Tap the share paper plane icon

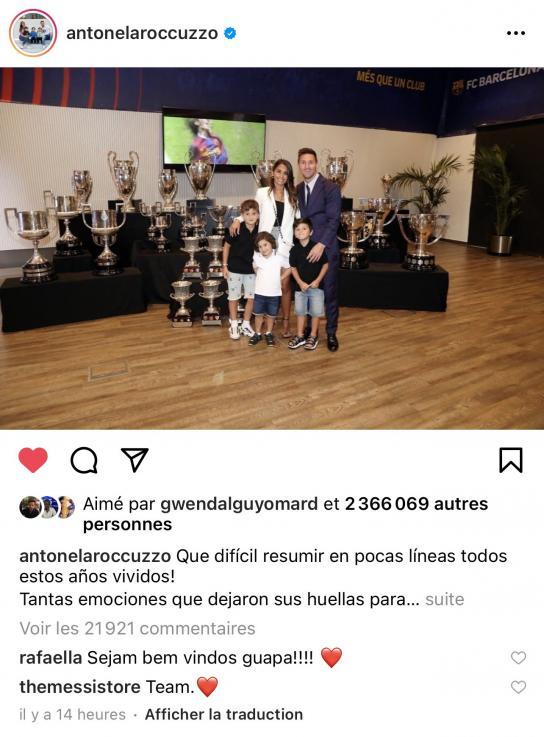(135, 459)
